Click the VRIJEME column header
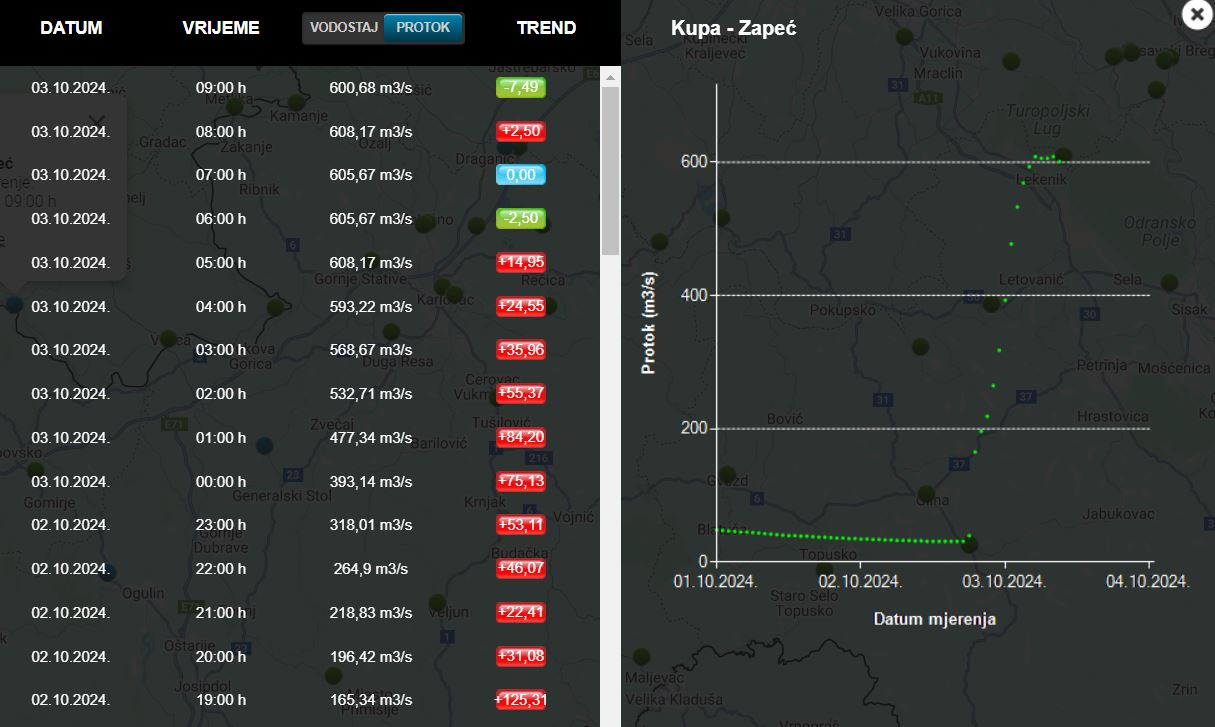Viewport: 1215px width, 727px height. coord(221,28)
